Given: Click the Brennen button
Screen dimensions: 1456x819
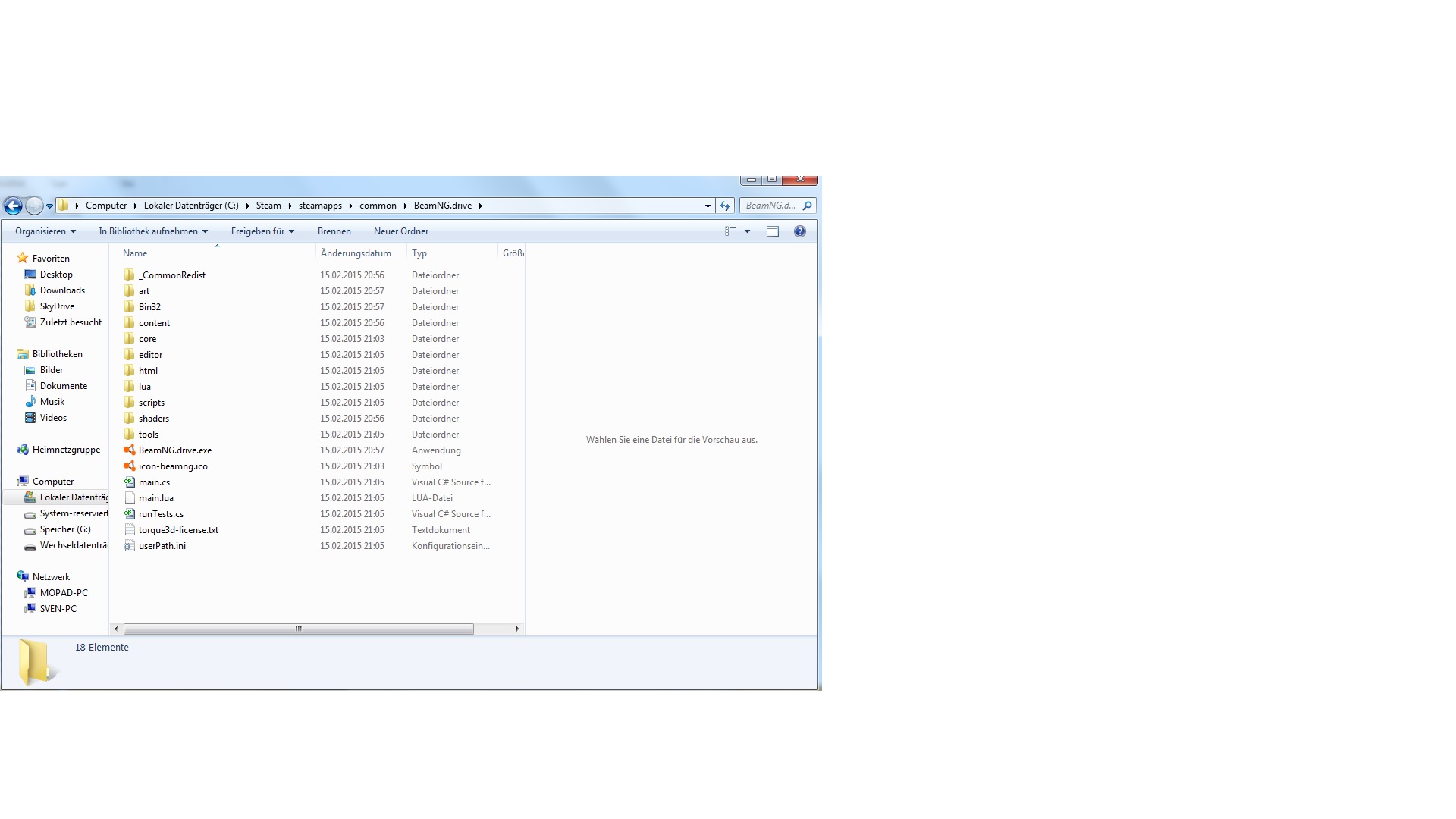Looking at the screenshot, I should [334, 231].
